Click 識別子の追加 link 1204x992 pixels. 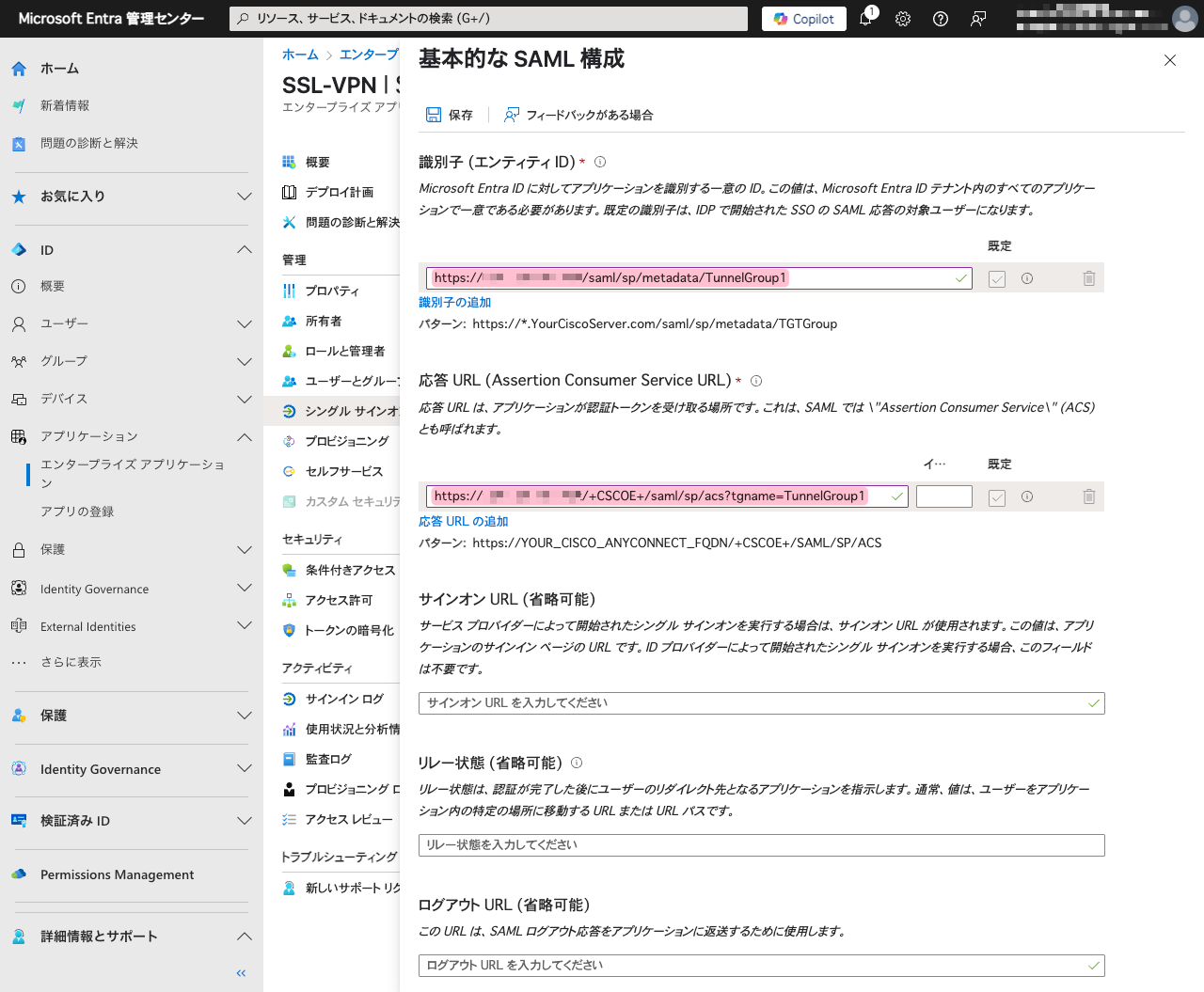click(454, 302)
